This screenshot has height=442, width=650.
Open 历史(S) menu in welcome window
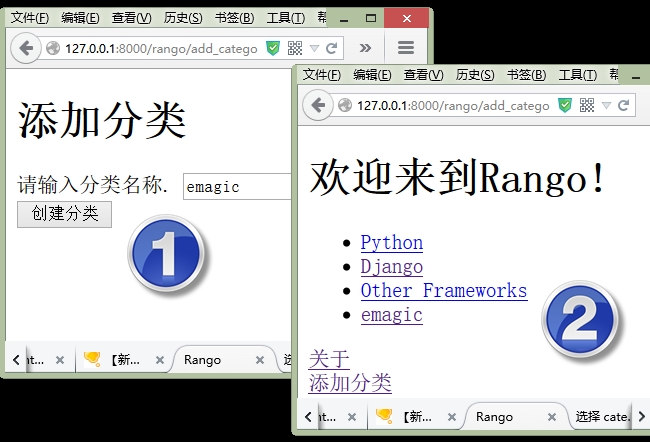[475, 75]
